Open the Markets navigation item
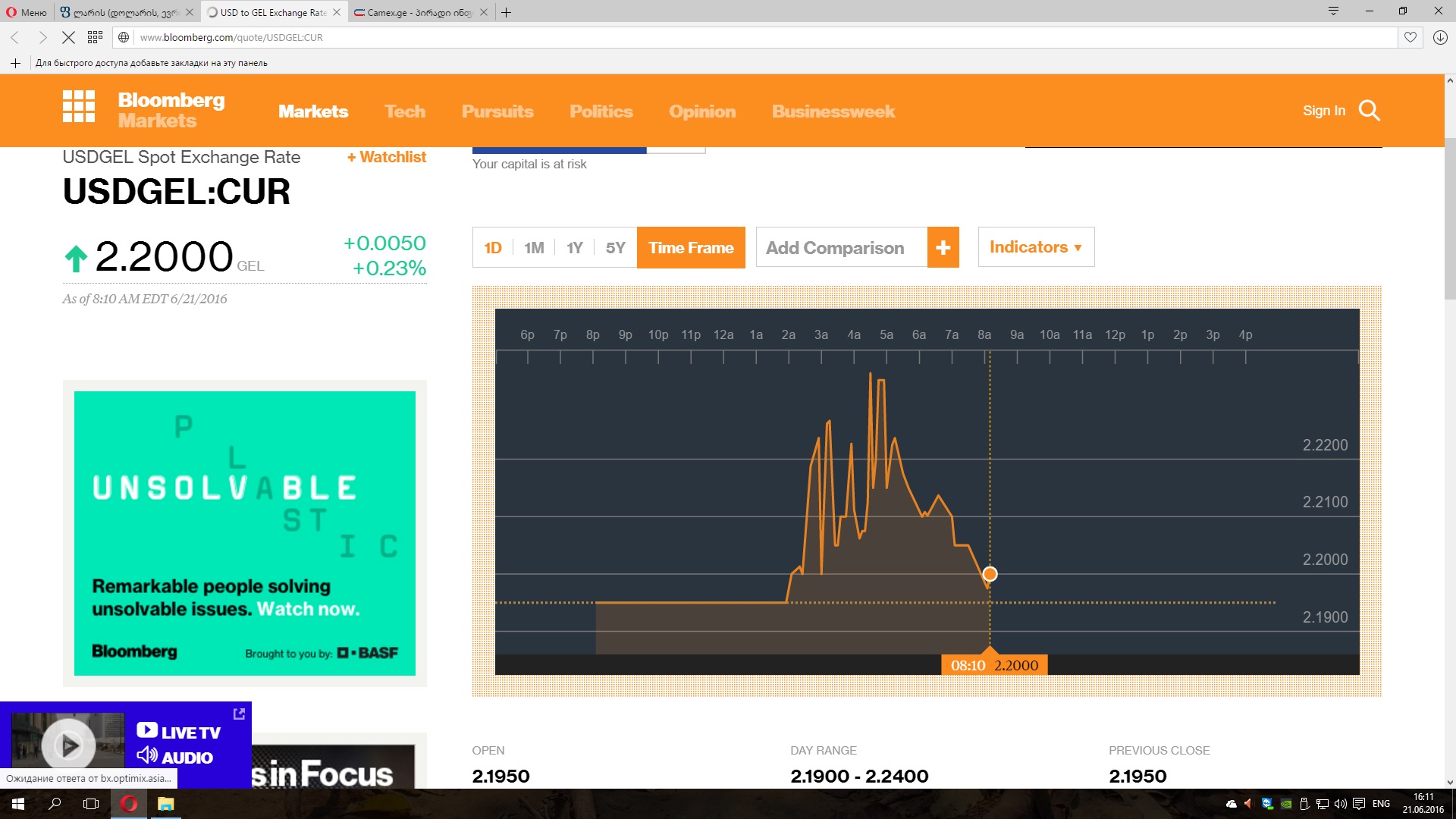This screenshot has height=819, width=1456. pyautogui.click(x=313, y=111)
